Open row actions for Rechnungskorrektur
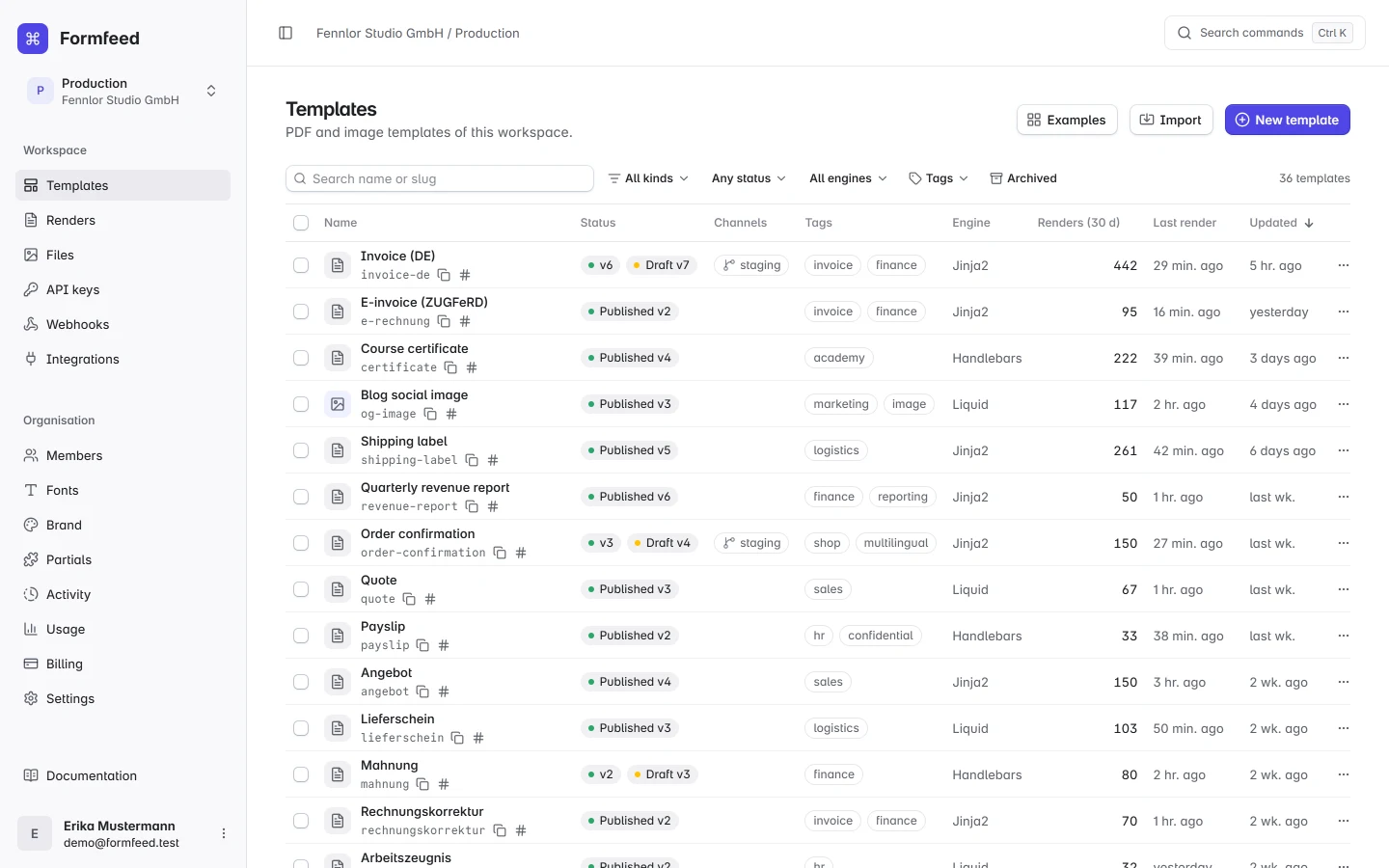 [x=1344, y=821]
